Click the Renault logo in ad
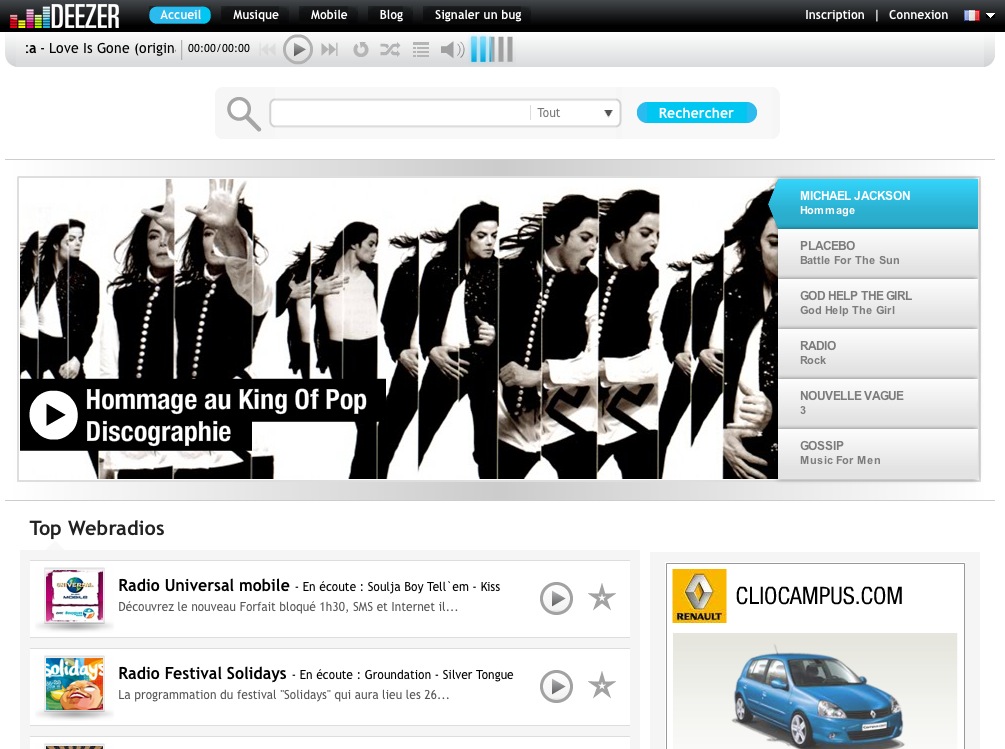This screenshot has height=749, width=1005. click(699, 596)
